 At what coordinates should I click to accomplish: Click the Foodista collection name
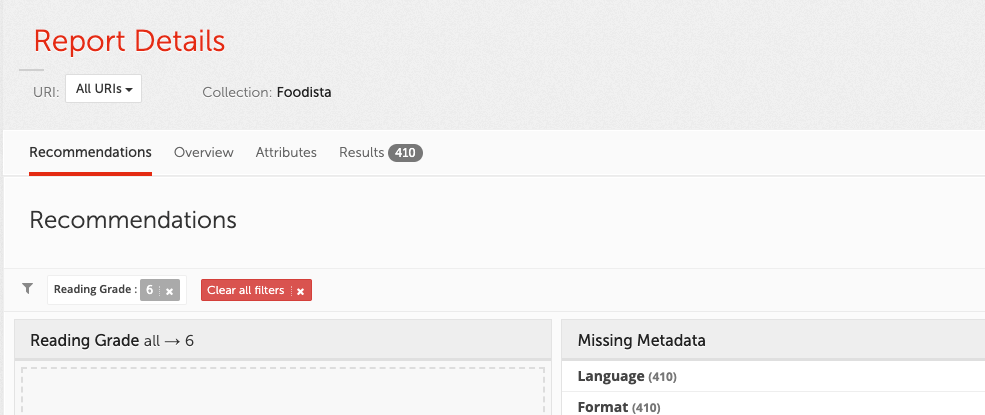coord(304,92)
